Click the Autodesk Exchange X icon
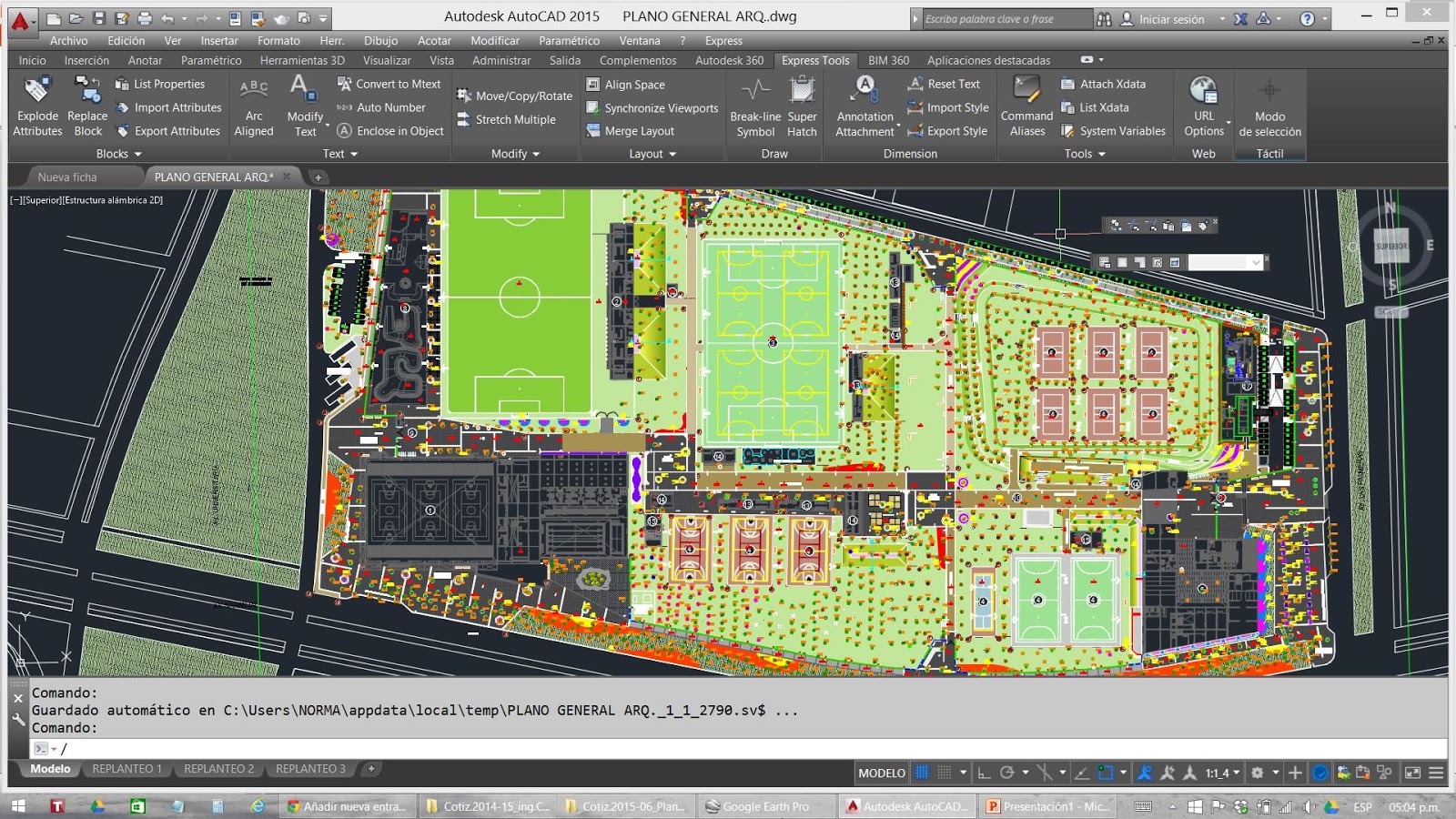 point(1240,18)
